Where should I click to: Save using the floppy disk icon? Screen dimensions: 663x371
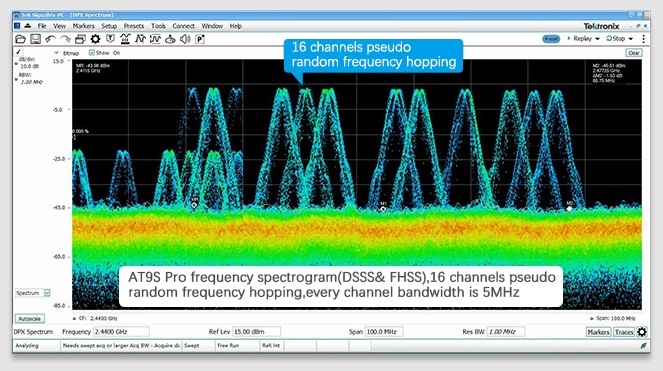point(36,39)
